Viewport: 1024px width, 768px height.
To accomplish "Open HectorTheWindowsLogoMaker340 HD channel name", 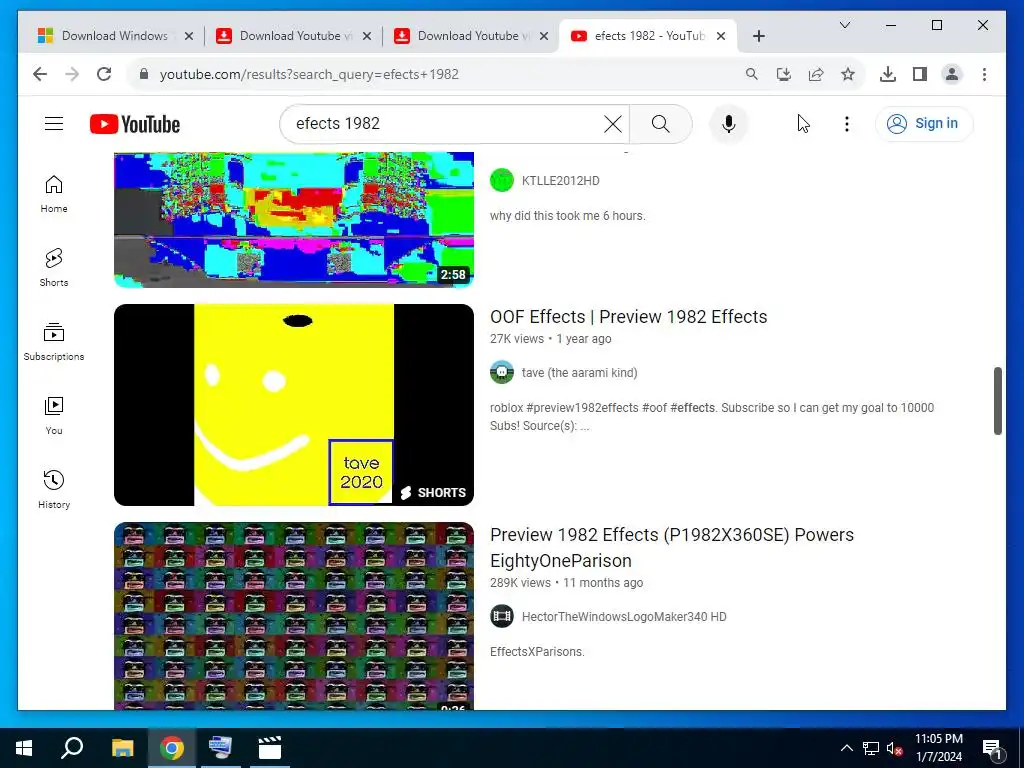I will pos(624,616).
